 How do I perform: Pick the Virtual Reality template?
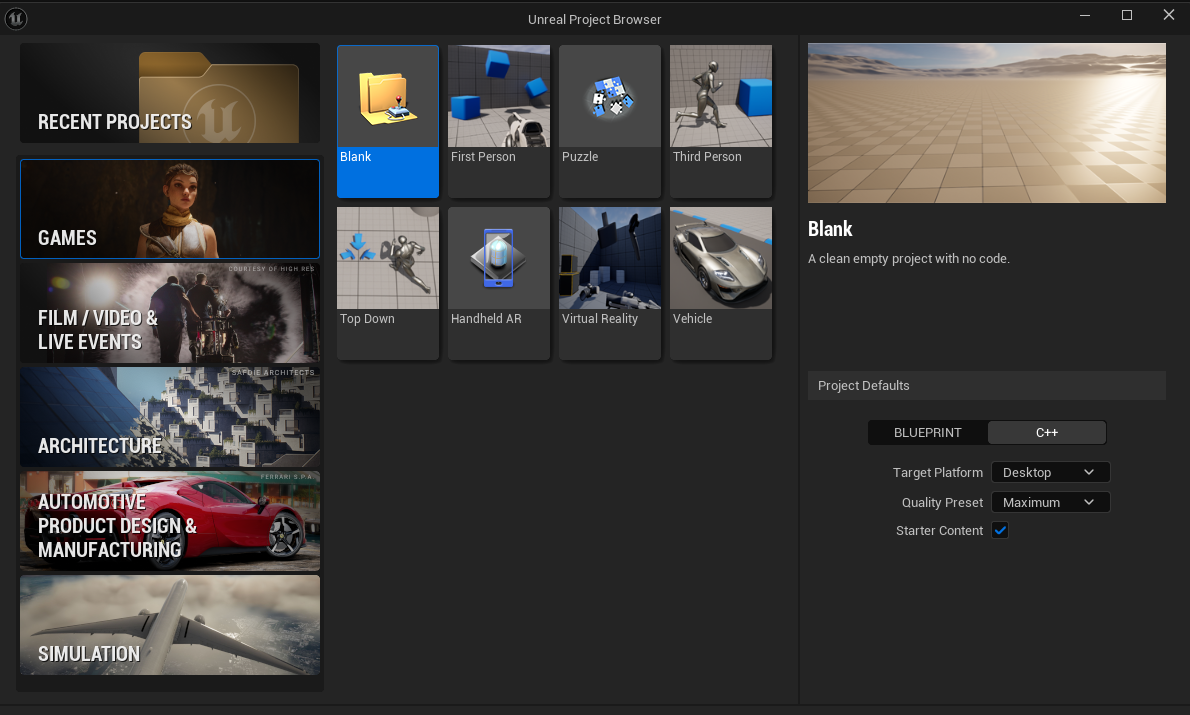pos(609,283)
